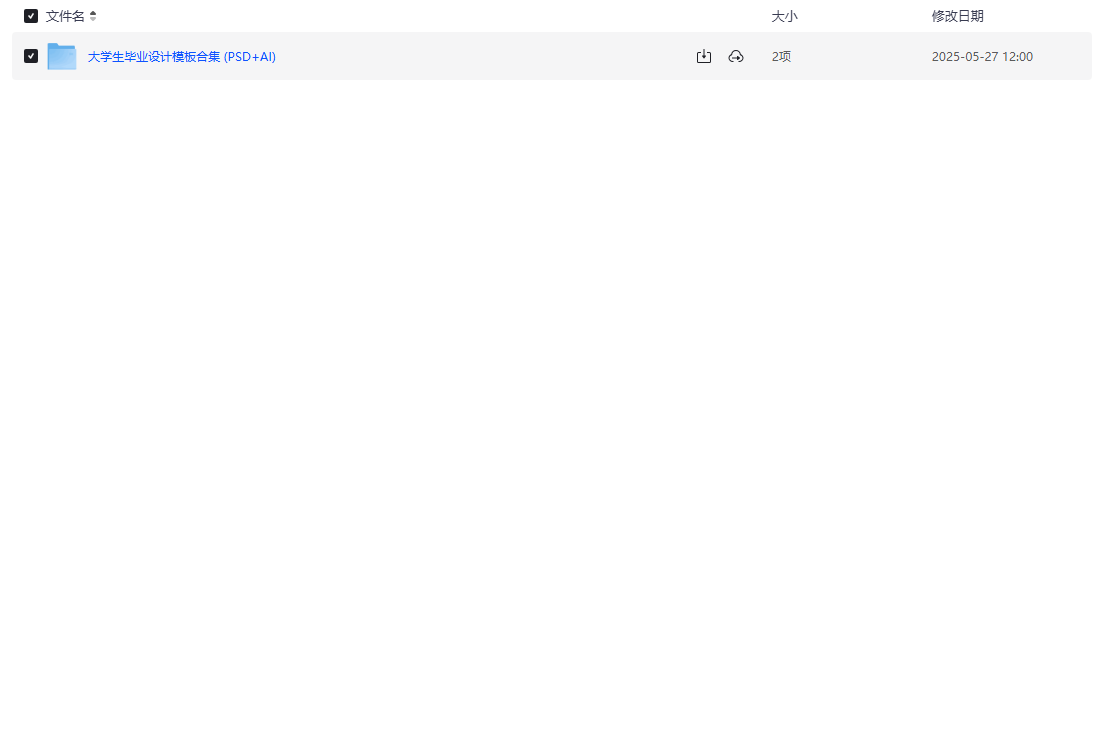Click empty row space right of folder name
1102x751 pixels.
click(480, 57)
